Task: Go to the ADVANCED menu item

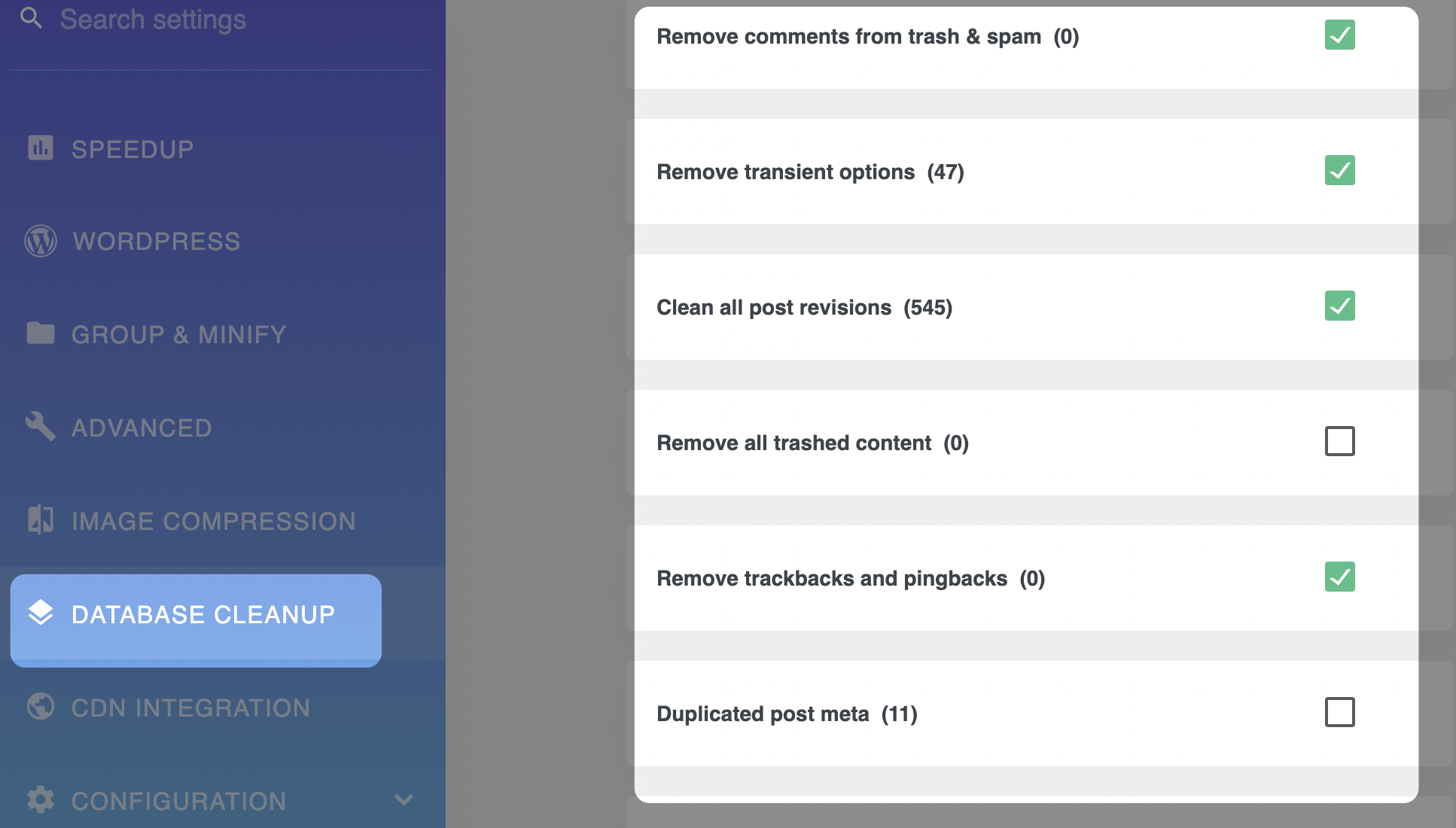Action: 142,428
